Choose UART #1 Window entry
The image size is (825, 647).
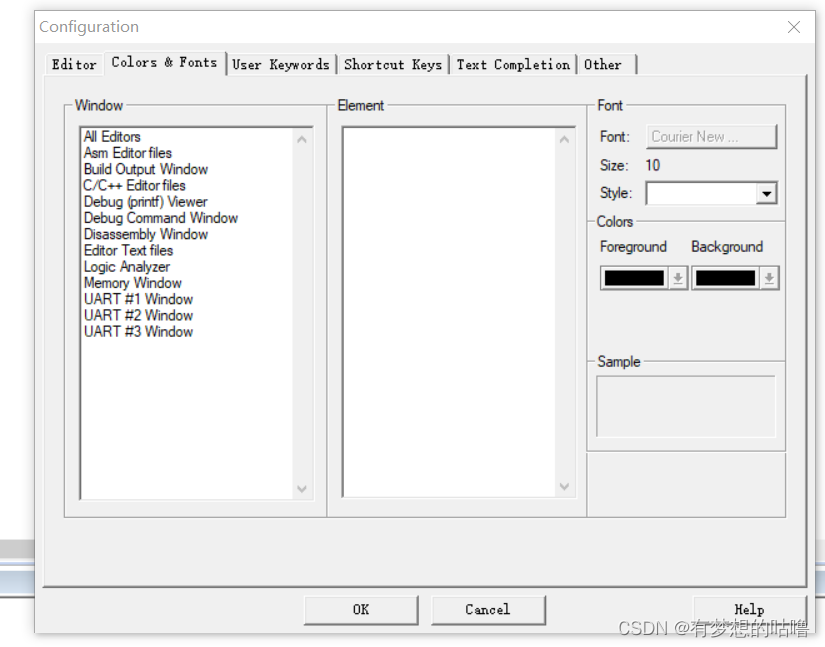point(138,300)
